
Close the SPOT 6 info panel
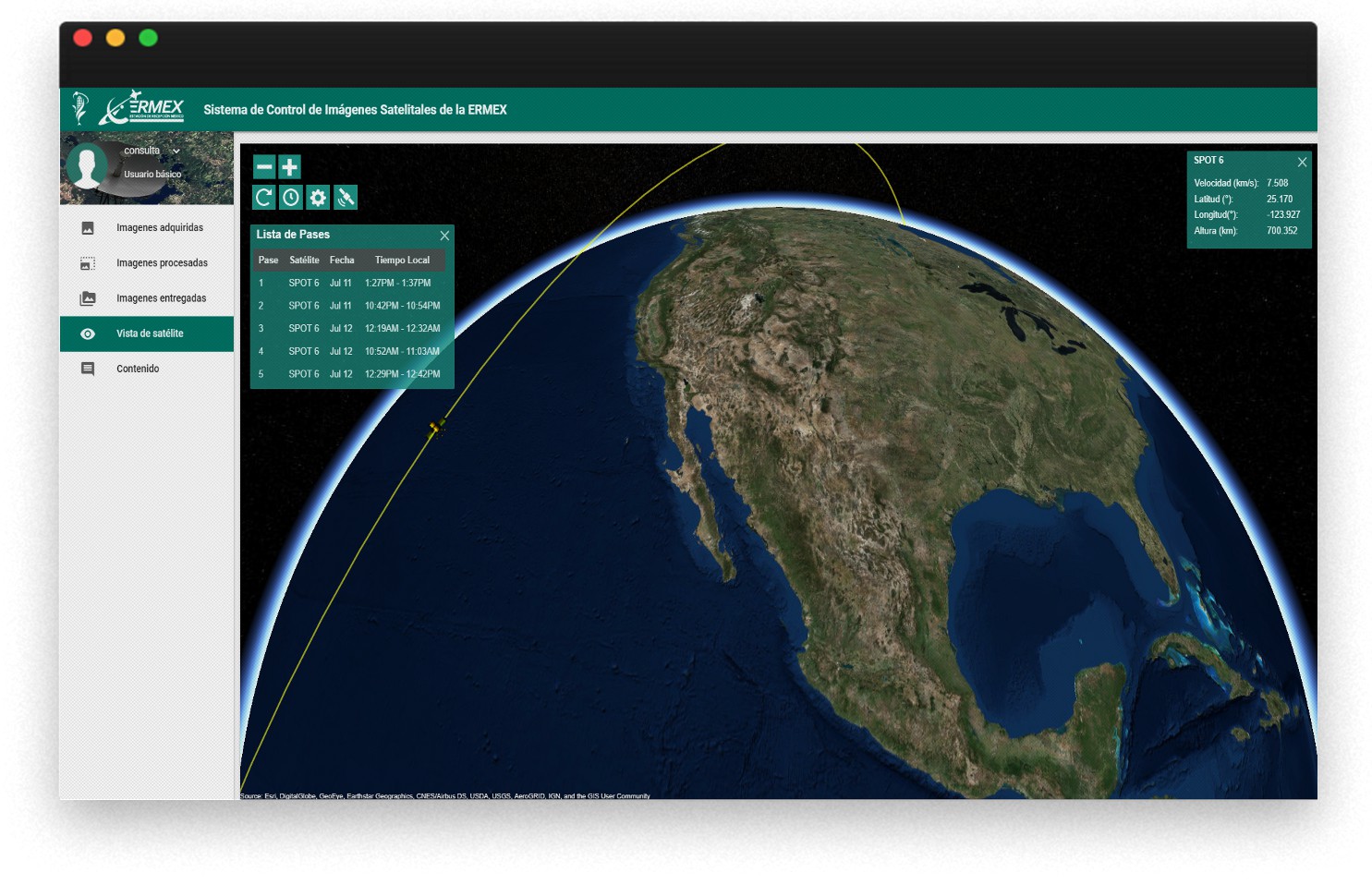click(x=1302, y=163)
